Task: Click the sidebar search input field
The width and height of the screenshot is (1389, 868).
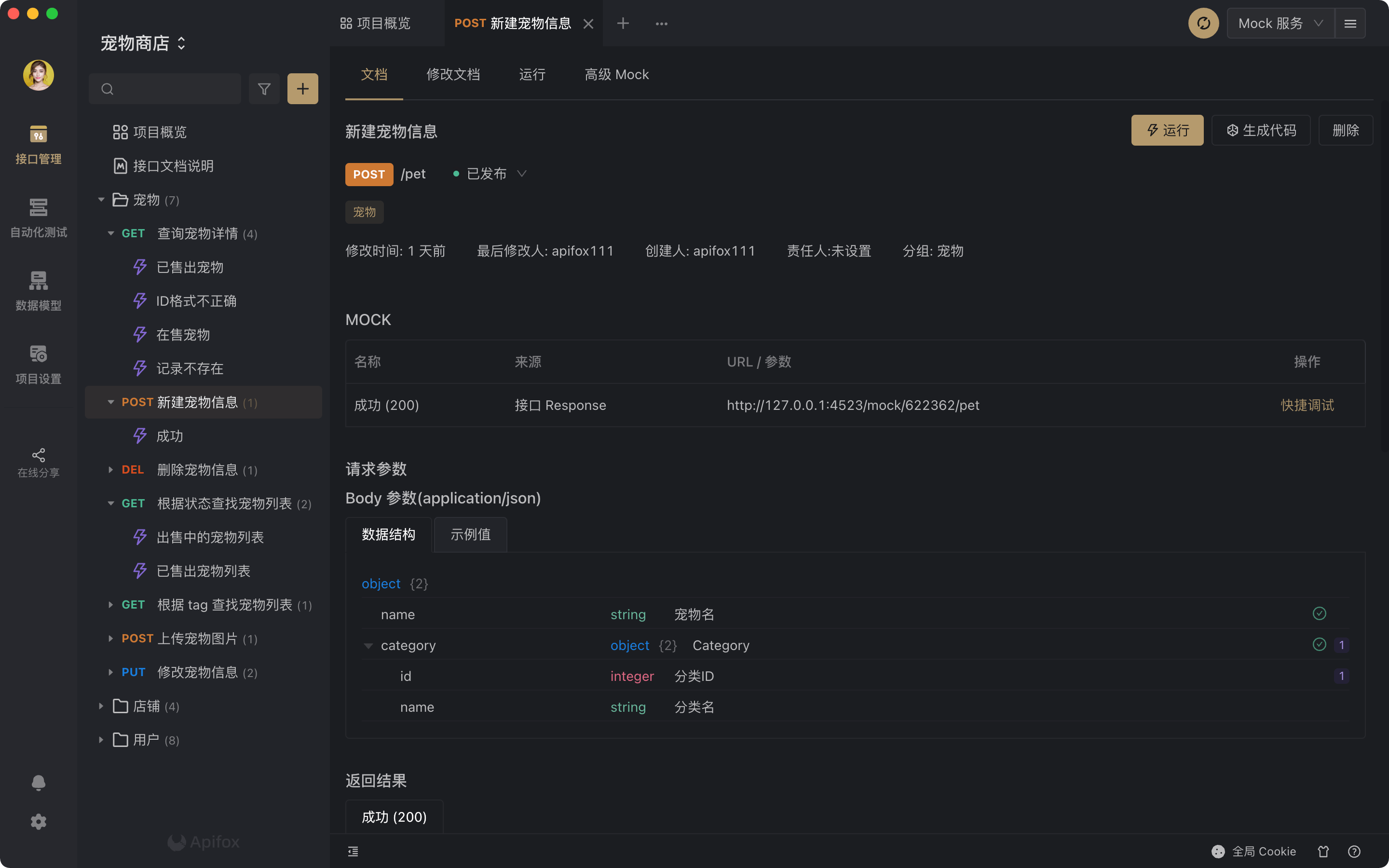Action: [x=172, y=89]
